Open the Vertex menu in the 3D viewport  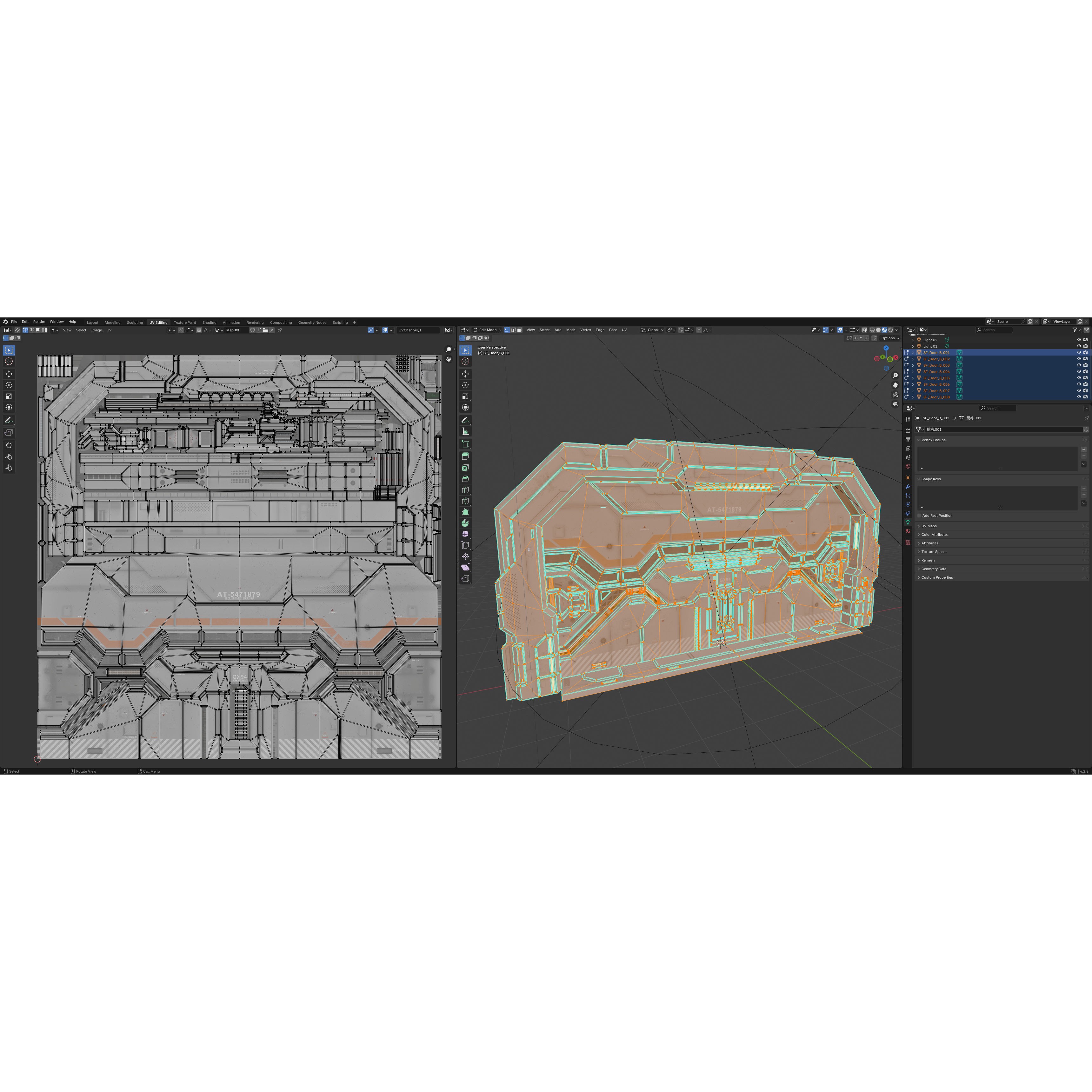[x=586, y=330]
